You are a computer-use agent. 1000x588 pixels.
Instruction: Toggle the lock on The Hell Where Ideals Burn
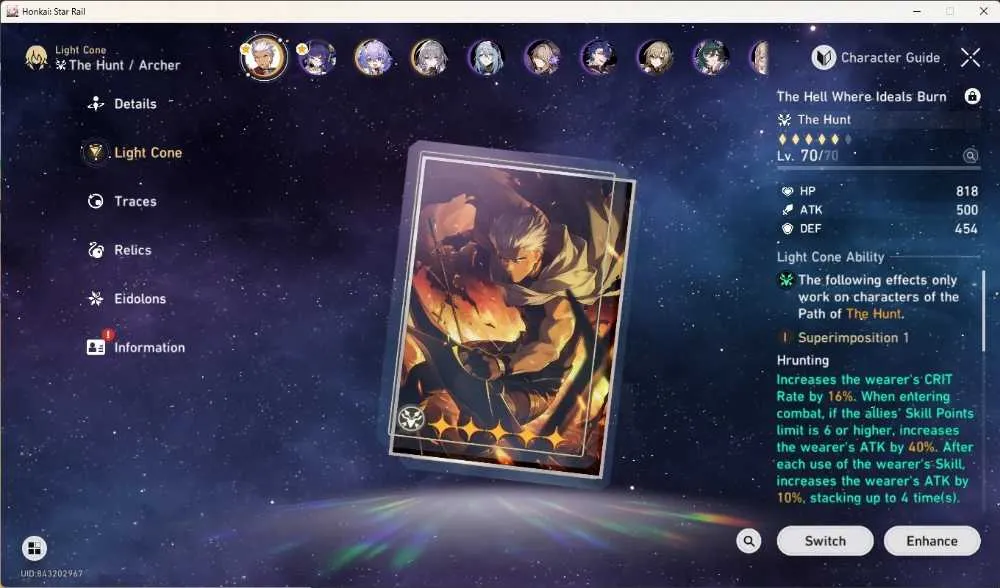click(972, 96)
